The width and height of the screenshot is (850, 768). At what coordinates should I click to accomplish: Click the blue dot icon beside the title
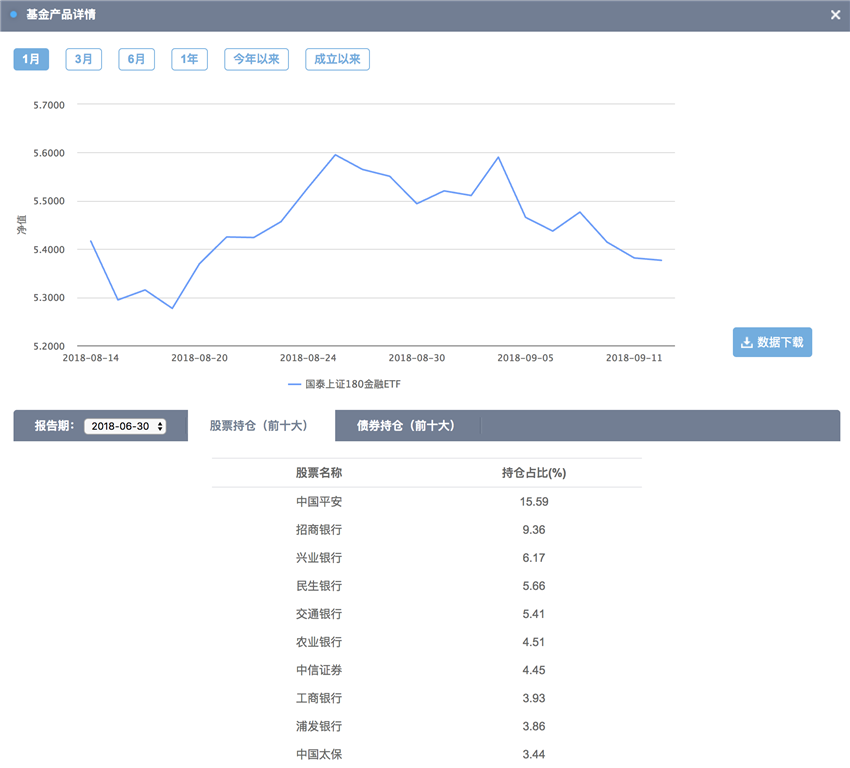coord(13,15)
